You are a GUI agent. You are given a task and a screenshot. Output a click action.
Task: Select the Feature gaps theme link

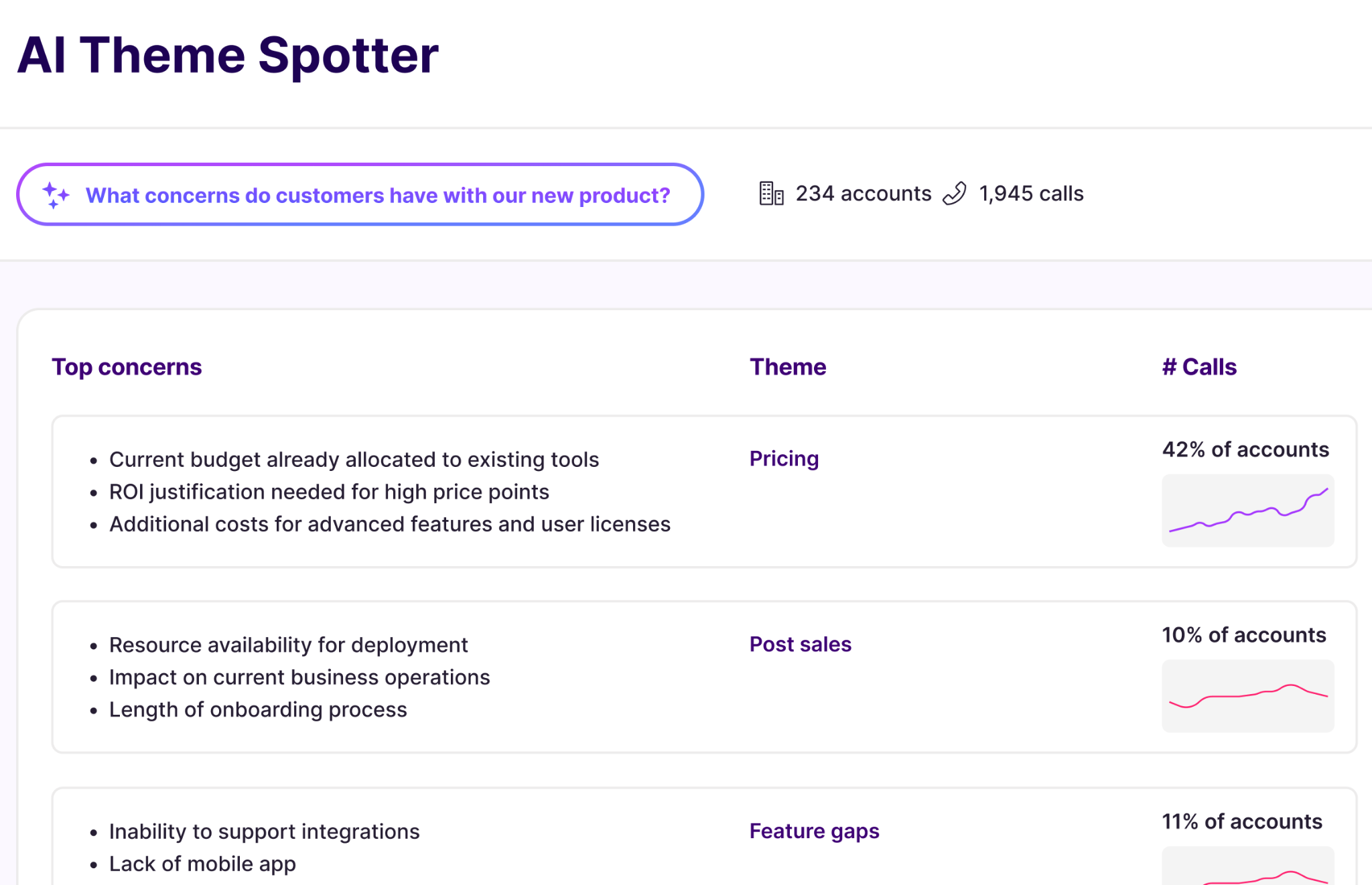tap(814, 831)
